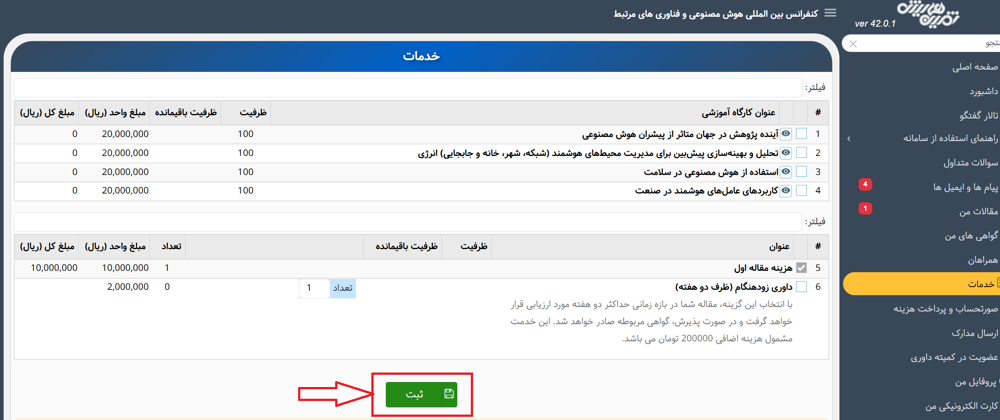Click the eye icon for workshop row 1
The height and width of the screenshot is (420, 1000).
click(786, 134)
